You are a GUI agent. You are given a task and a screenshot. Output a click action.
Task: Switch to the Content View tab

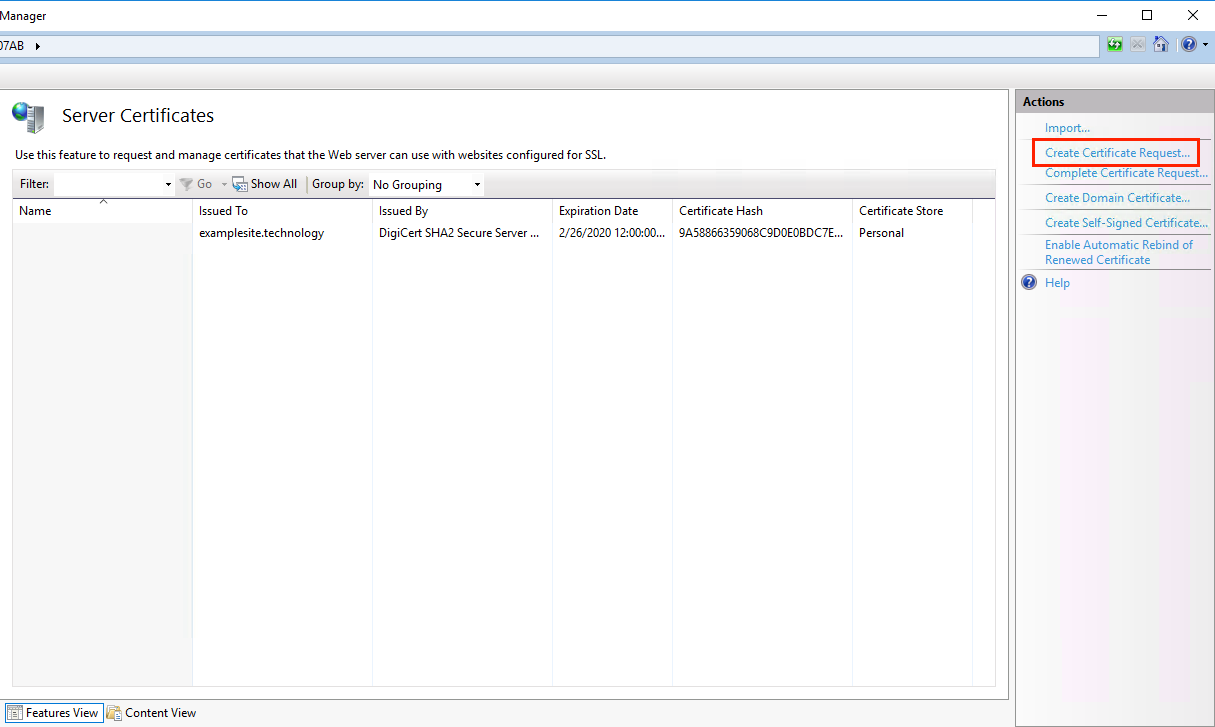pyautogui.click(x=152, y=713)
